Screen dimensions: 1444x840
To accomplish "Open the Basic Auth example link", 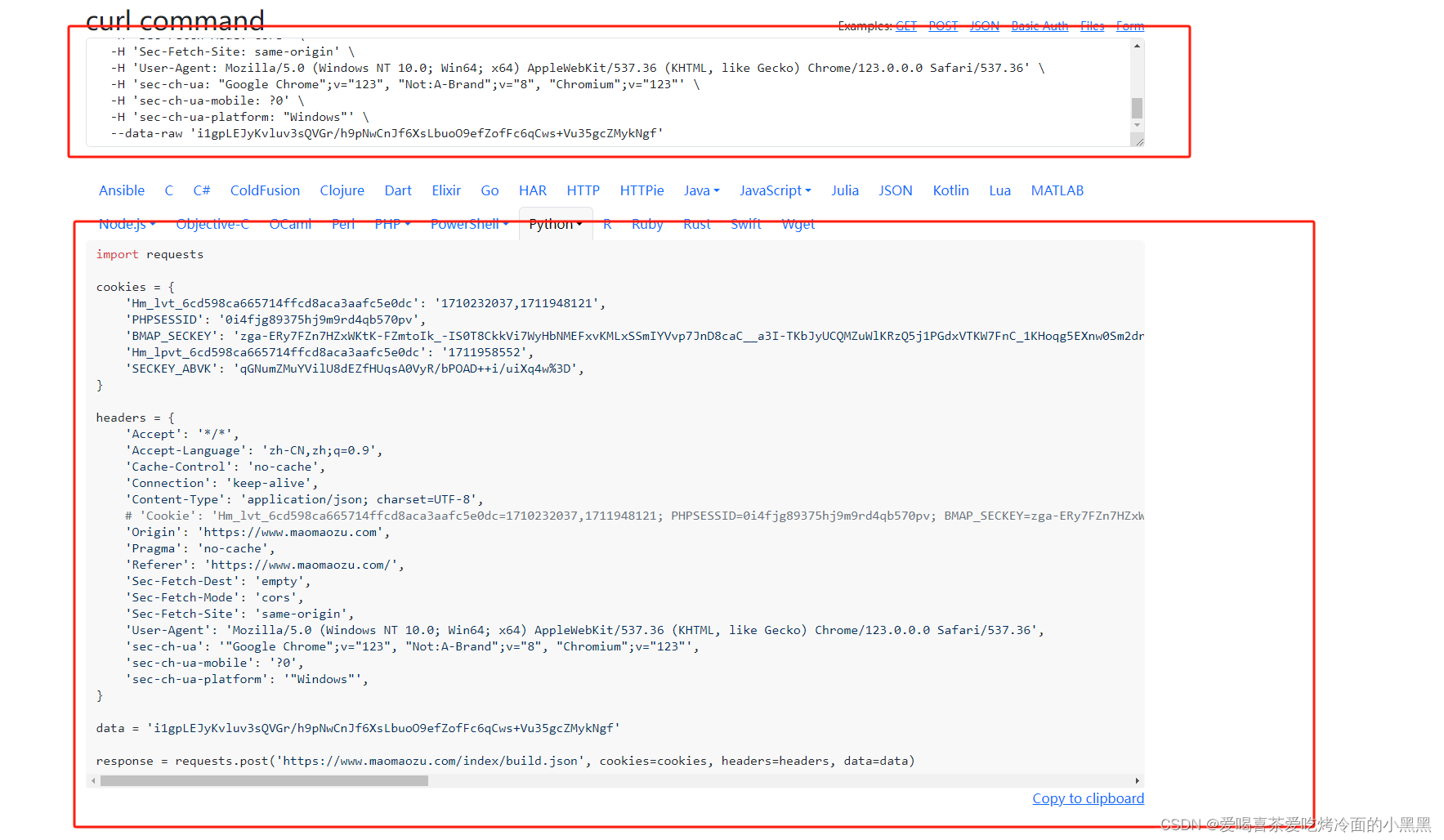I will 1039,26.
